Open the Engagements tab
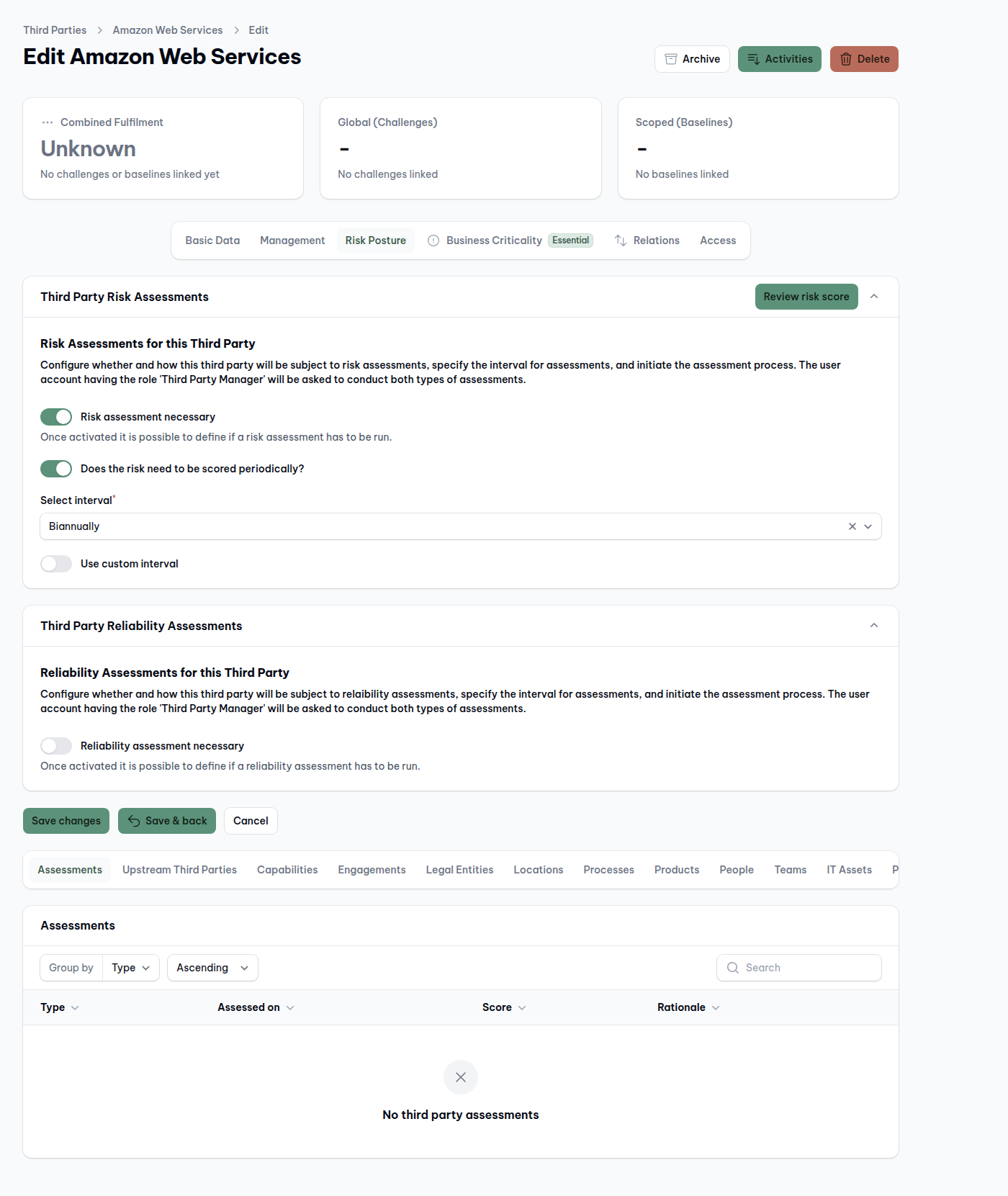This screenshot has height=1196, width=1008. (372, 870)
